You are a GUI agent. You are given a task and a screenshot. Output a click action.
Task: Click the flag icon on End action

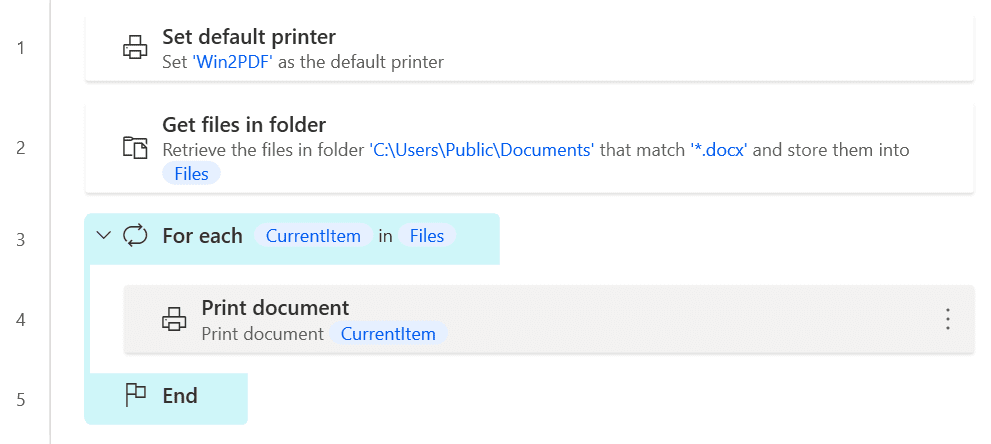pyautogui.click(x=135, y=396)
